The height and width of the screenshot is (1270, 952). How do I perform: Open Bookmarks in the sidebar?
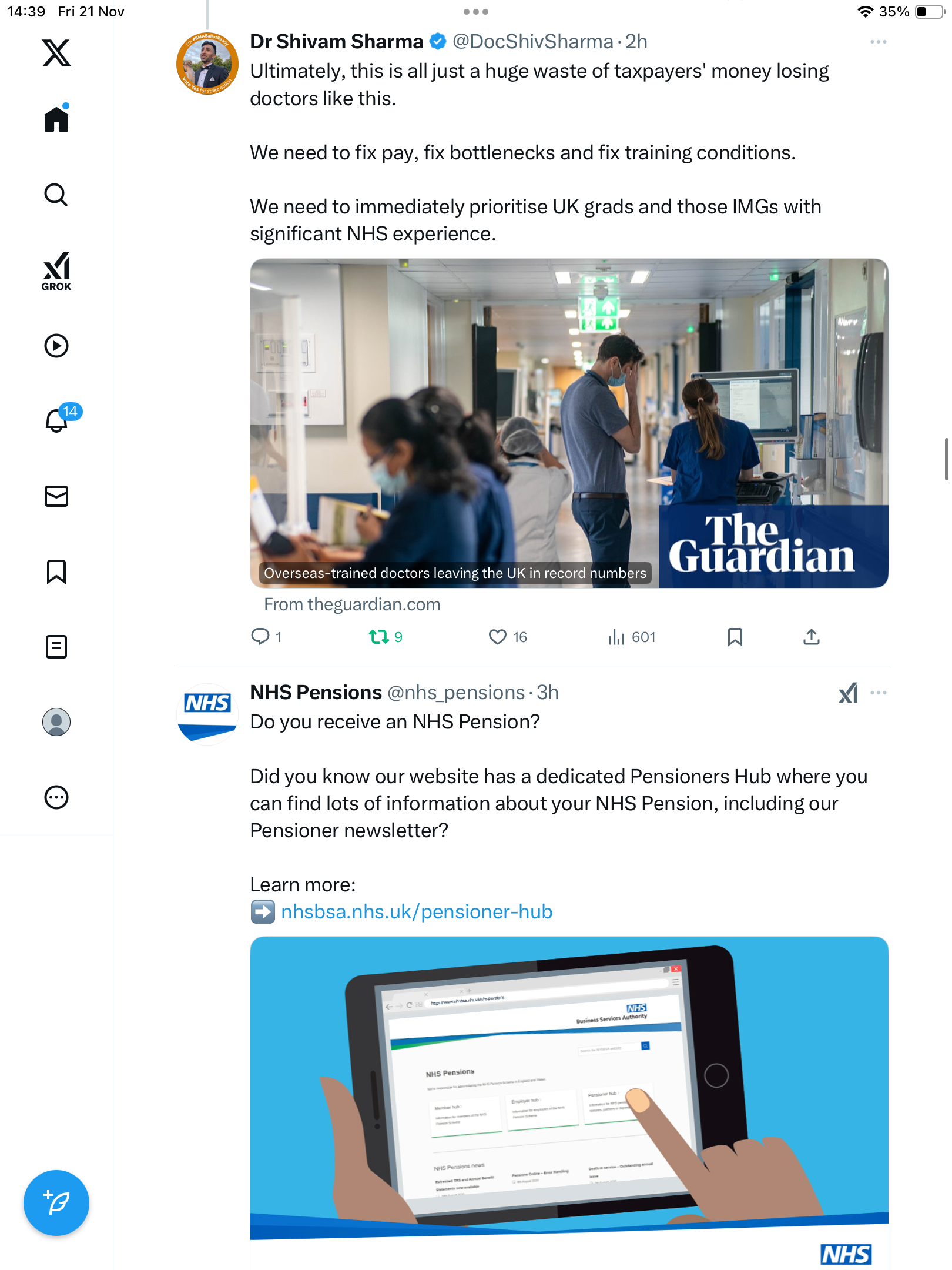click(56, 571)
